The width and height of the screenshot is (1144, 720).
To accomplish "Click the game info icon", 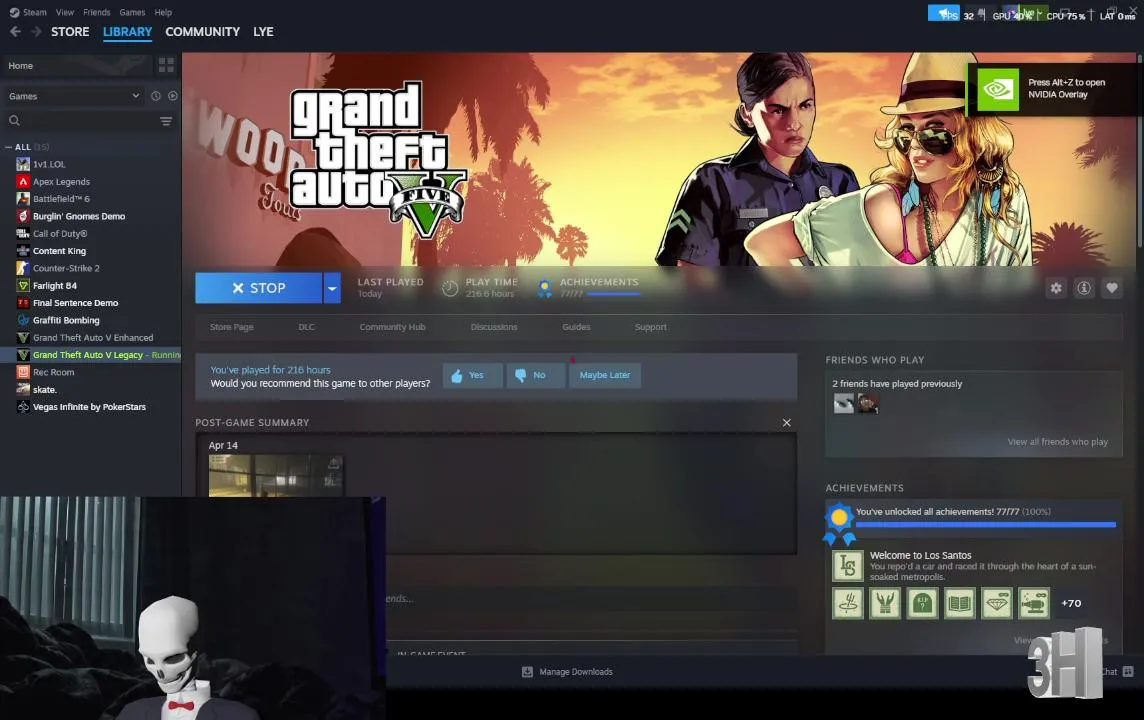I will pyautogui.click(x=1084, y=288).
